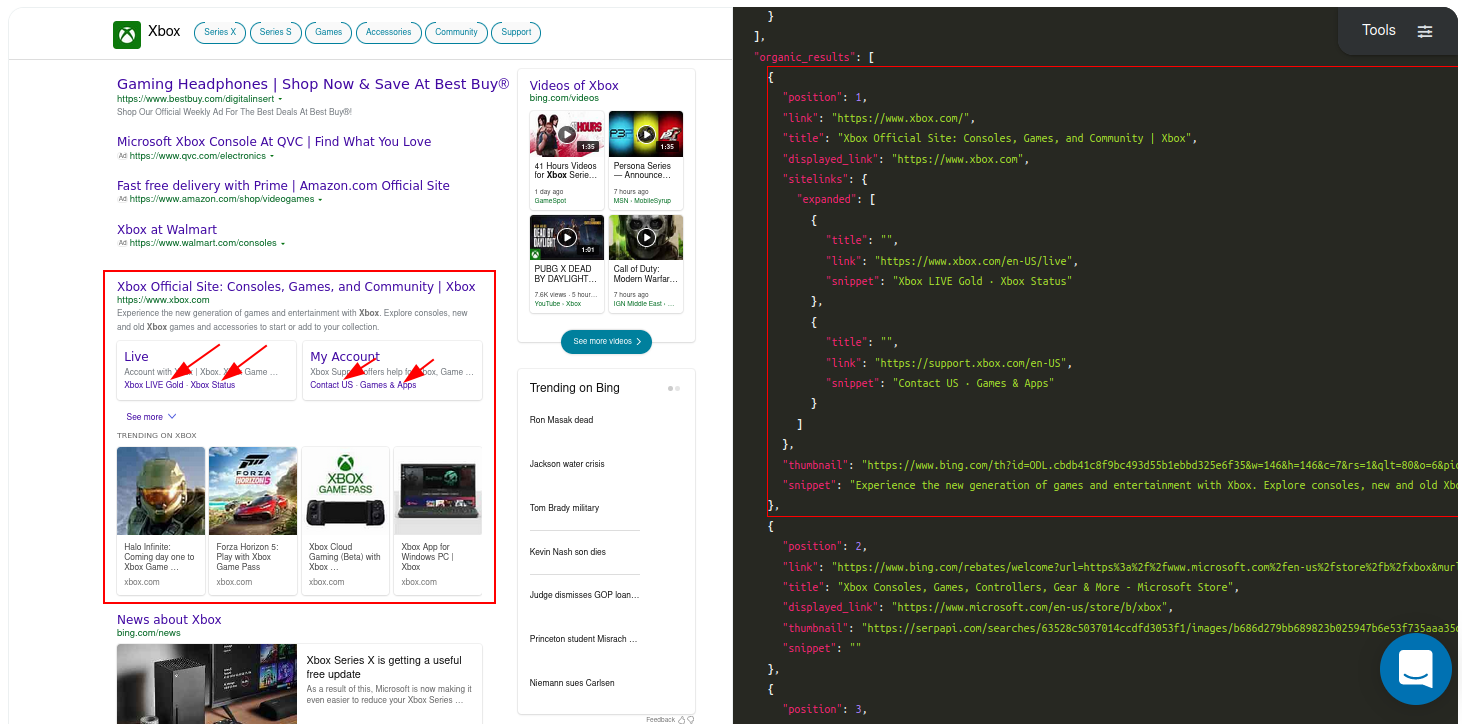Open the "Xbox Status" sitelink
The image size is (1462, 724).
click(x=214, y=384)
